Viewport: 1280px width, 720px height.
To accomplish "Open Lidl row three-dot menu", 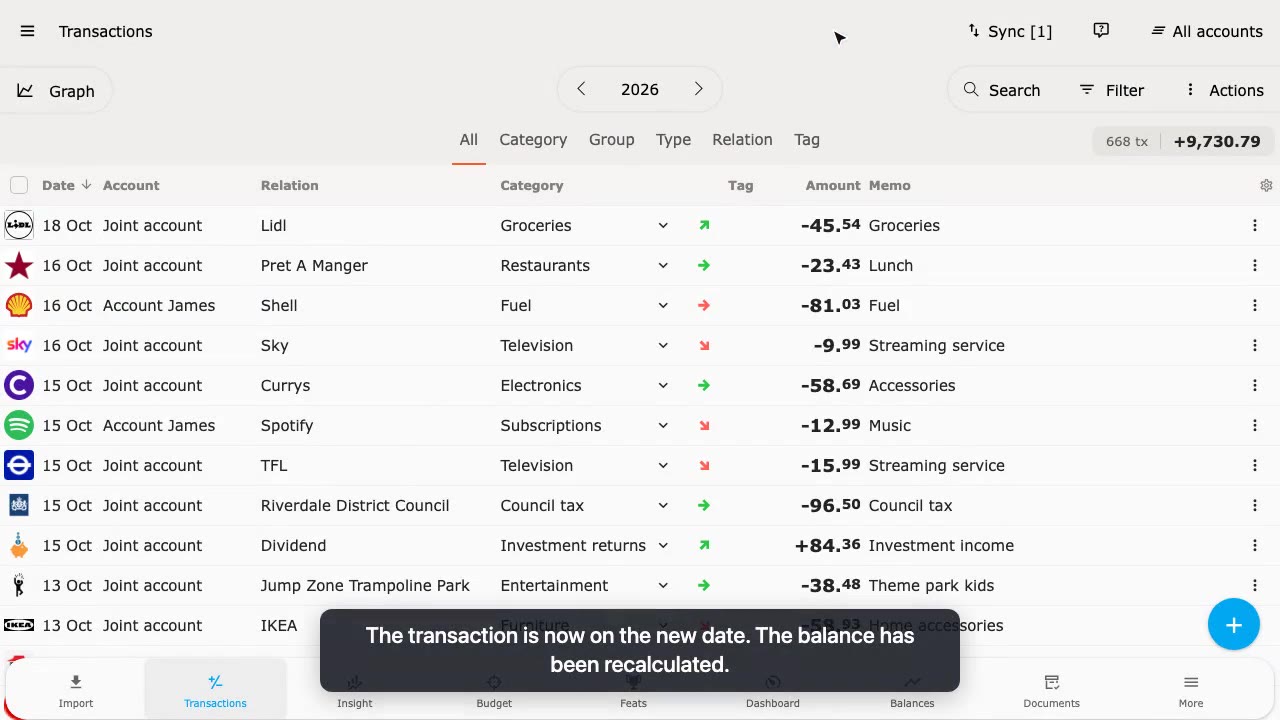I will click(x=1255, y=225).
